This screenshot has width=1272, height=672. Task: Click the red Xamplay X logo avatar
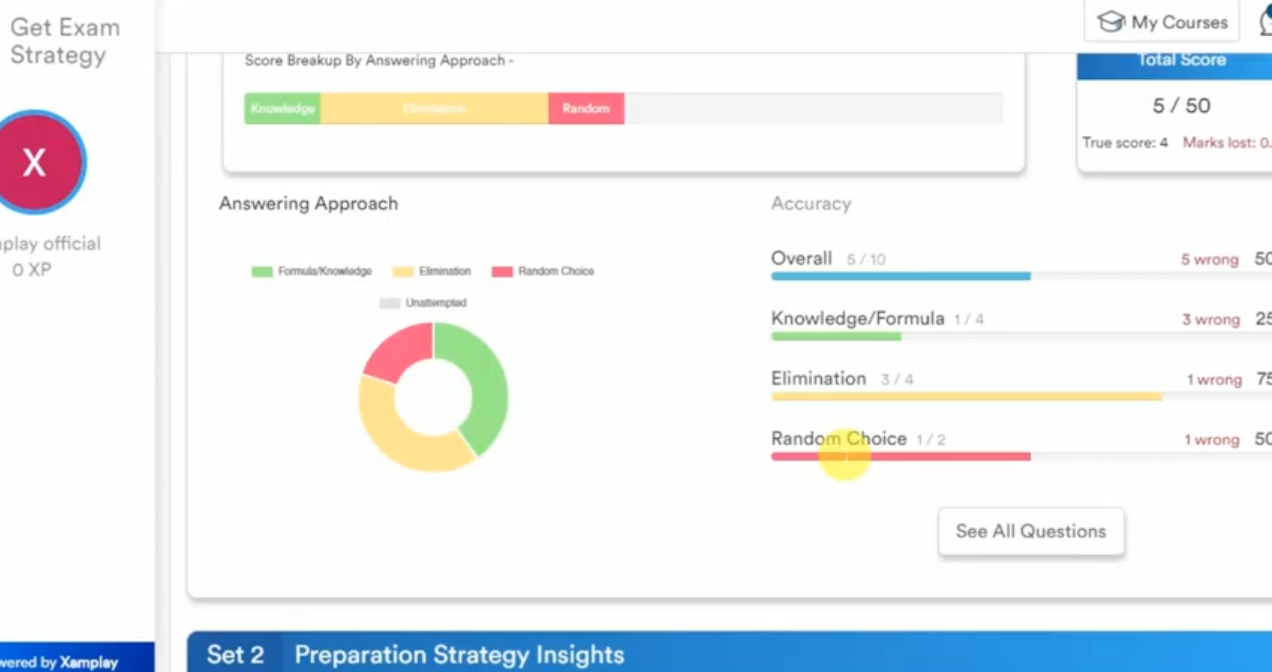tap(36, 162)
